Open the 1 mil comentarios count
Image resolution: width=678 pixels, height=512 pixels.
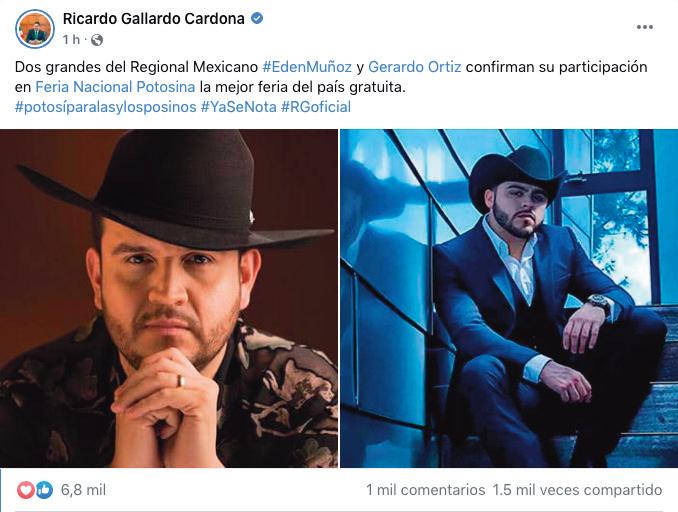pyautogui.click(x=425, y=490)
